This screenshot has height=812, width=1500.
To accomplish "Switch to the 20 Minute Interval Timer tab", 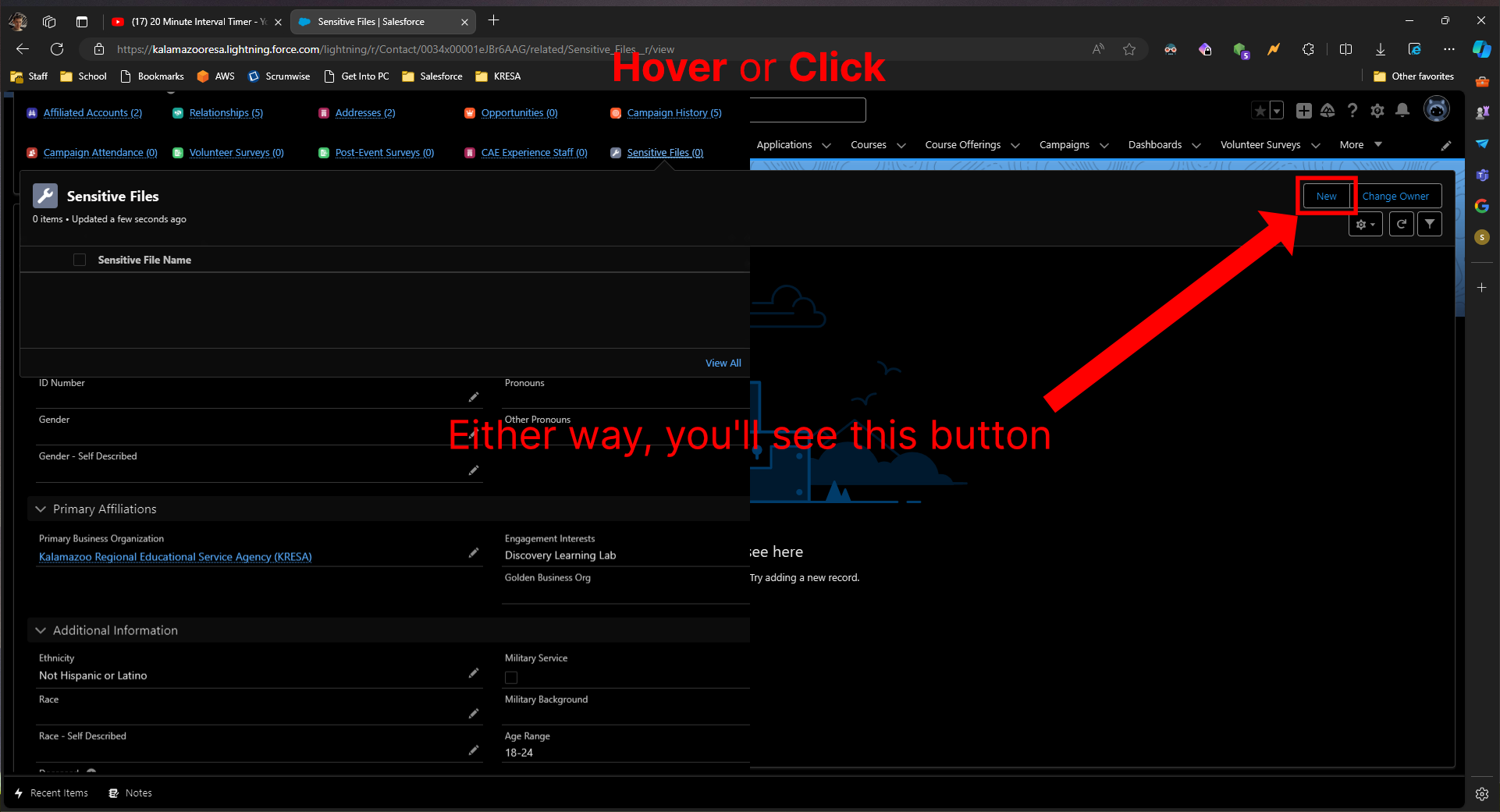I will tap(195, 22).
